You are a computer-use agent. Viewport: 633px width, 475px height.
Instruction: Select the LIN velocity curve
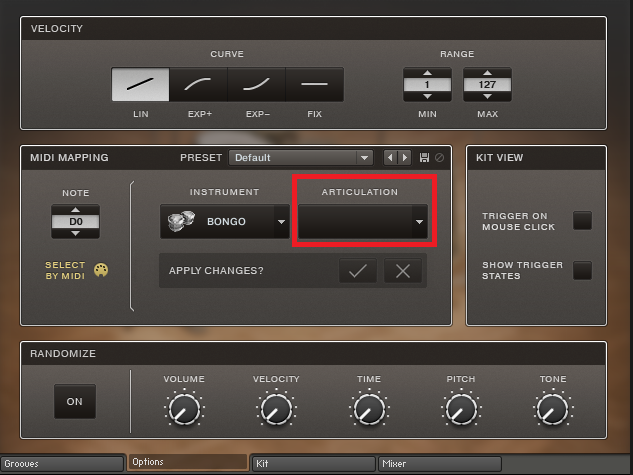140,84
